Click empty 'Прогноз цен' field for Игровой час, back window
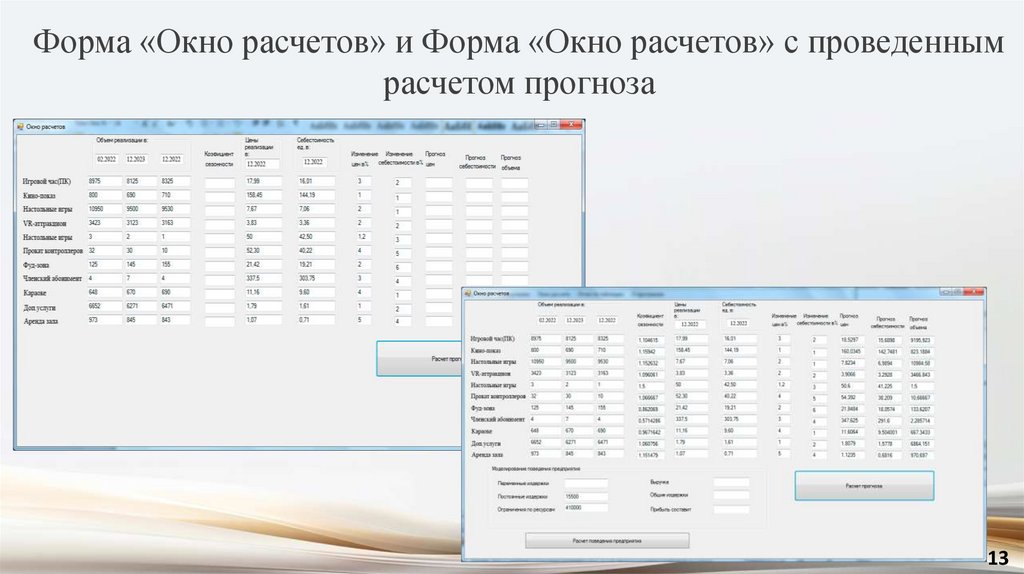1024x574 pixels. pyautogui.click(x=438, y=183)
